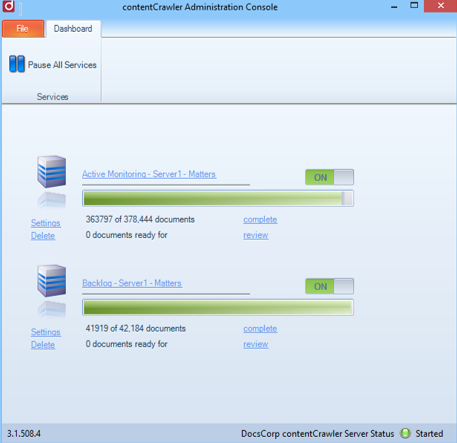Delete the Backlog service
The width and height of the screenshot is (457, 443).
point(43,345)
